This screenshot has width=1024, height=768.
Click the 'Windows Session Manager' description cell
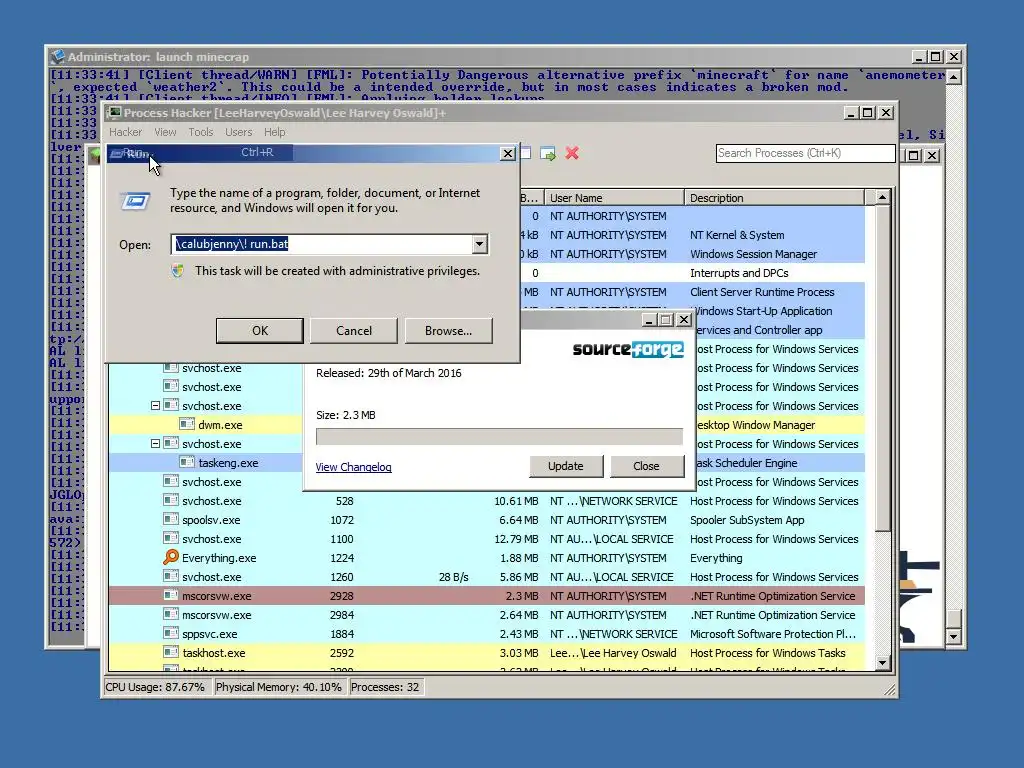(x=754, y=254)
